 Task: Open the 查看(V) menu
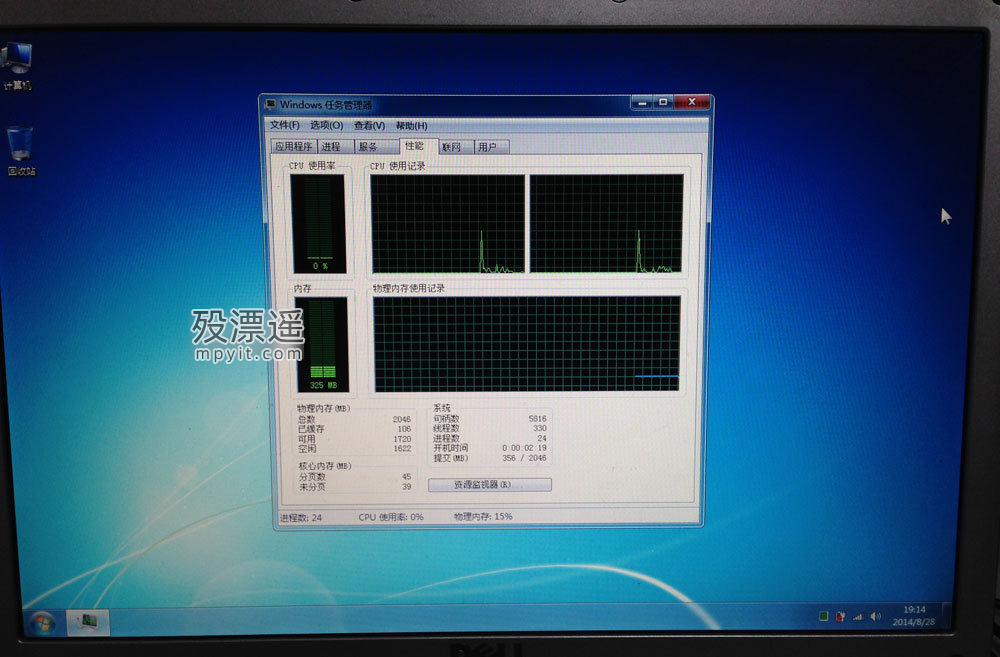click(369, 126)
